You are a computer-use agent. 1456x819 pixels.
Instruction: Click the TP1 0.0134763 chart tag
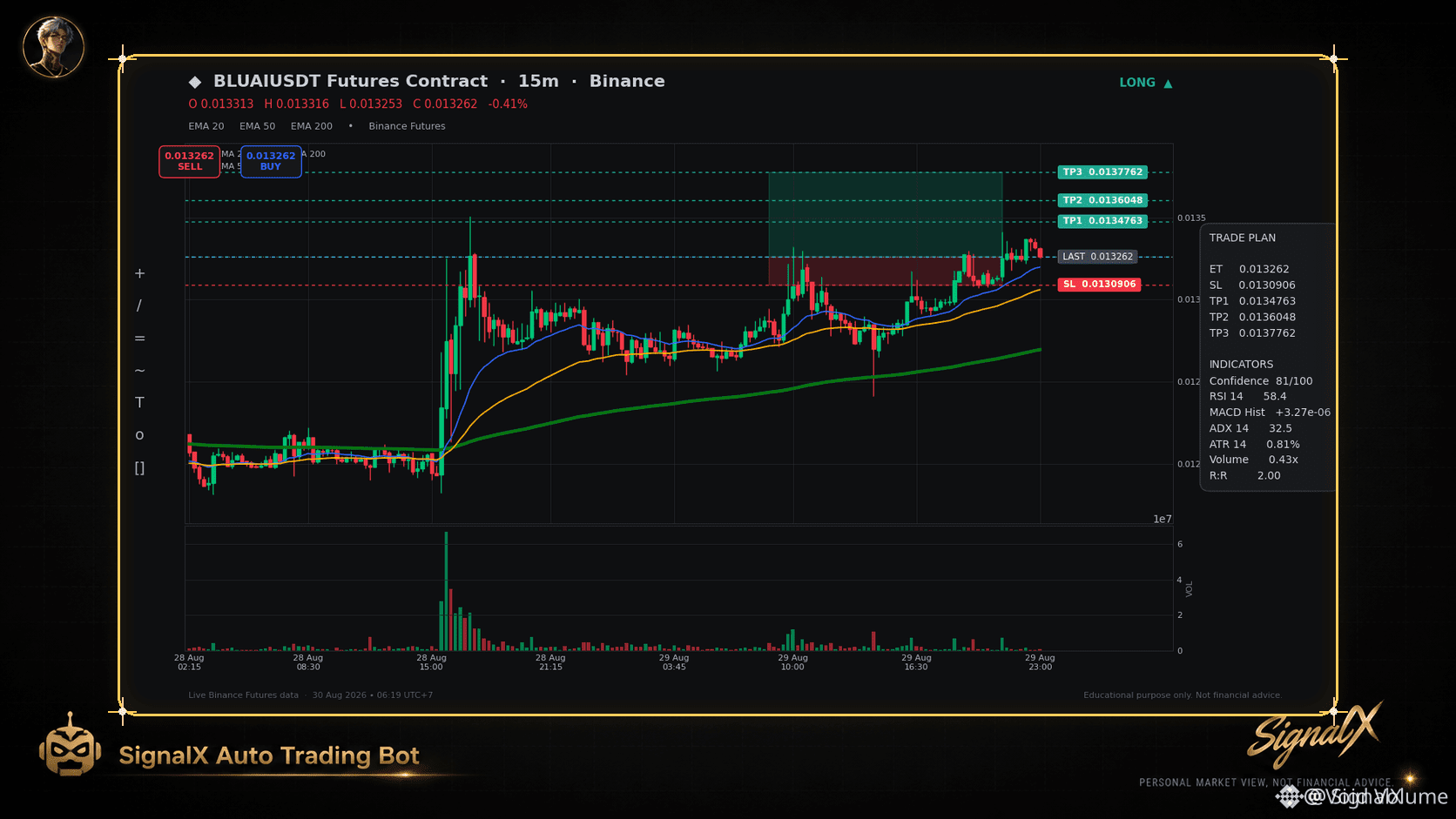pos(1102,221)
